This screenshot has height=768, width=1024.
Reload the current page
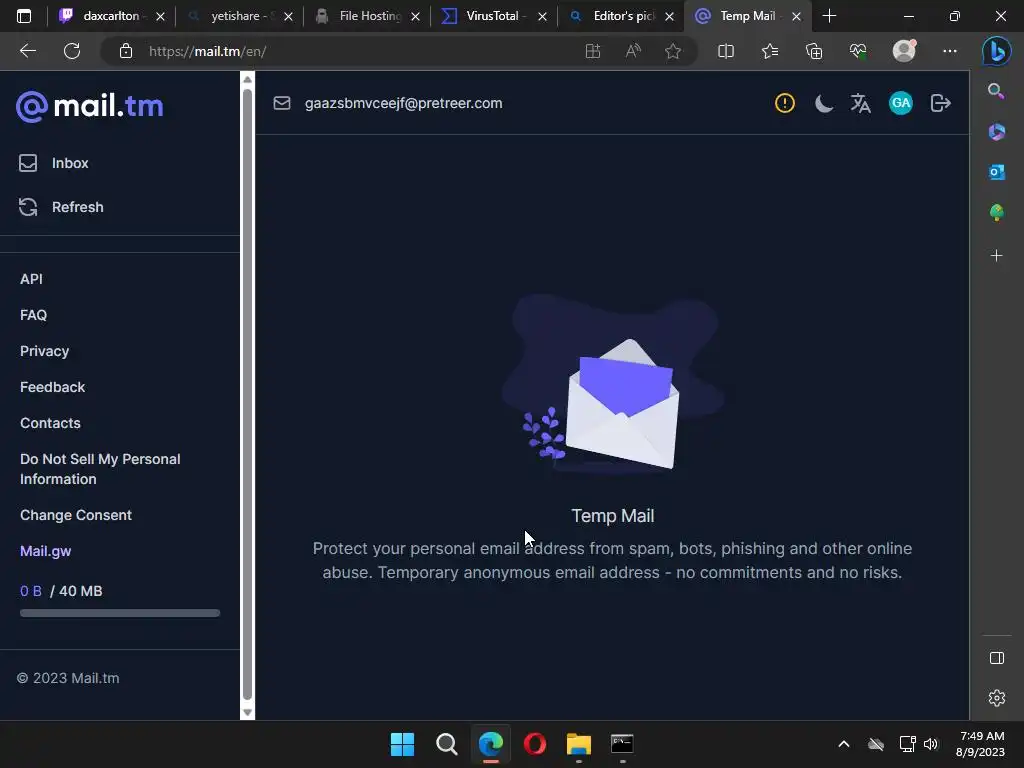[x=72, y=51]
